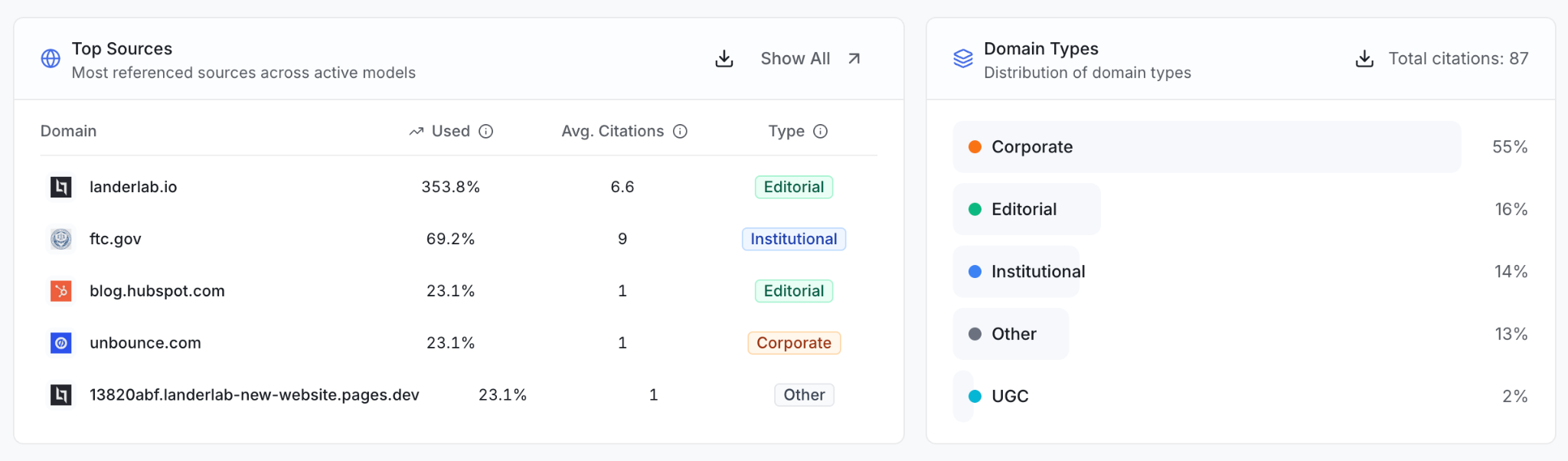The width and height of the screenshot is (1568, 461).
Task: Click the UGC distribution row
Action: (x=1240, y=397)
